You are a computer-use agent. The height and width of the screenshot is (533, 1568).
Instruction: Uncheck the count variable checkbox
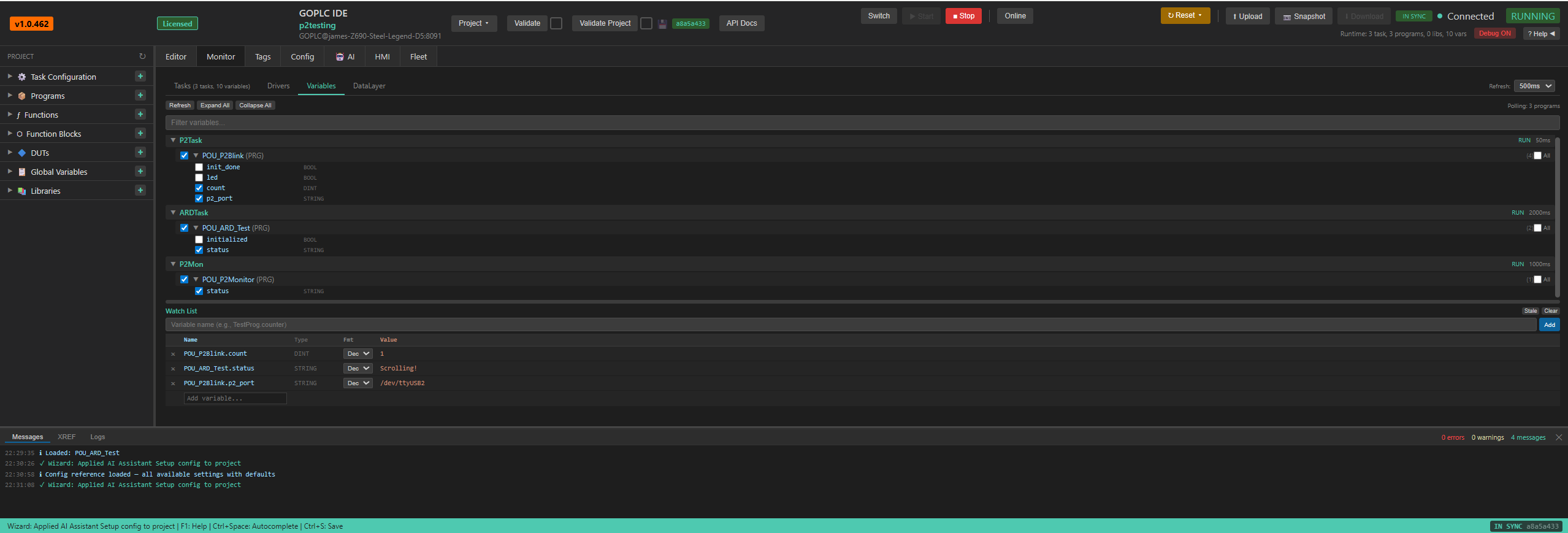[x=199, y=188]
